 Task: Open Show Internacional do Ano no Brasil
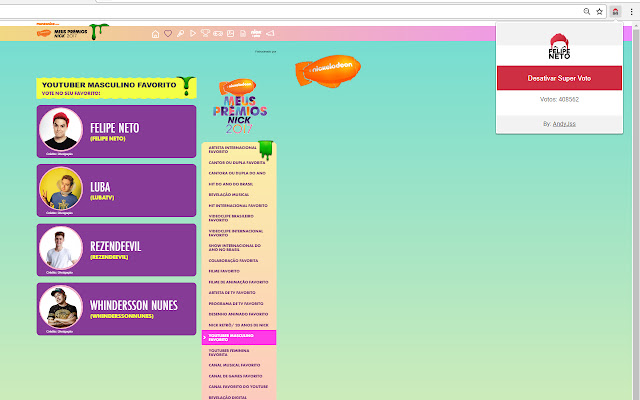click(x=235, y=247)
